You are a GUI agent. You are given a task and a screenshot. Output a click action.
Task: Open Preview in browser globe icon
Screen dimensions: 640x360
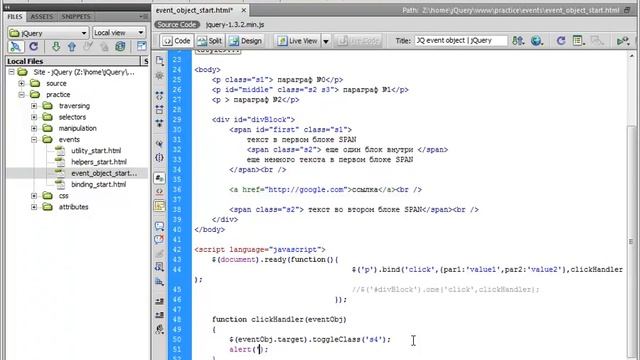pyautogui.click(x=537, y=41)
